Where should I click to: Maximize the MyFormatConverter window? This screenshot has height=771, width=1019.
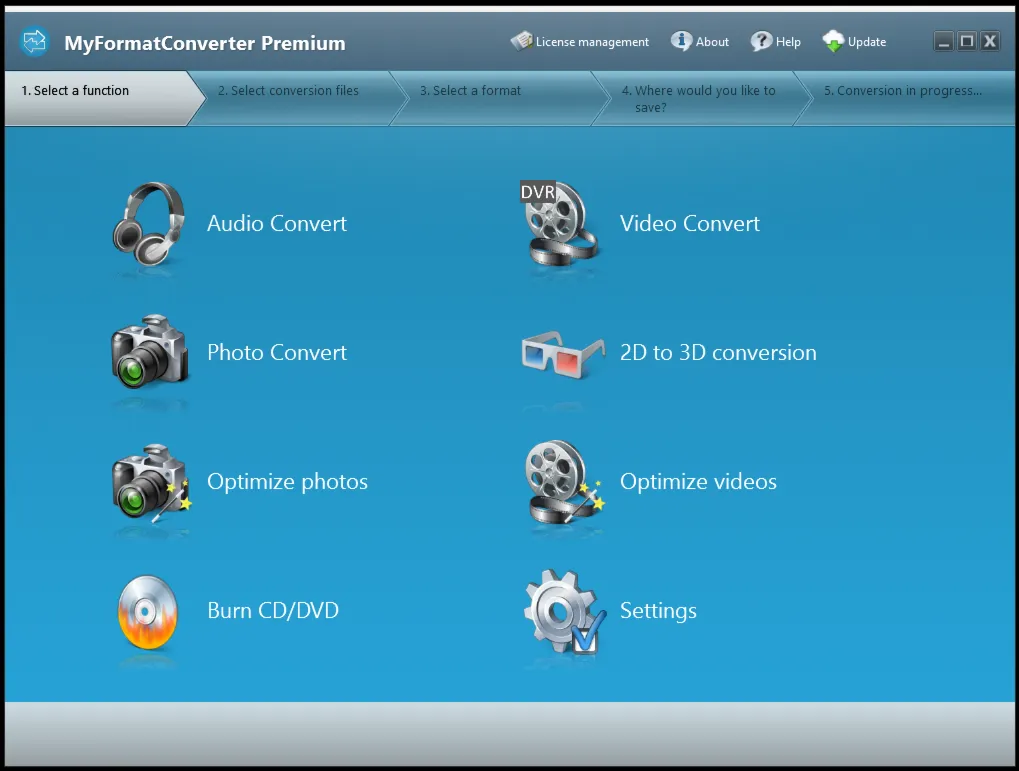[x=967, y=42]
